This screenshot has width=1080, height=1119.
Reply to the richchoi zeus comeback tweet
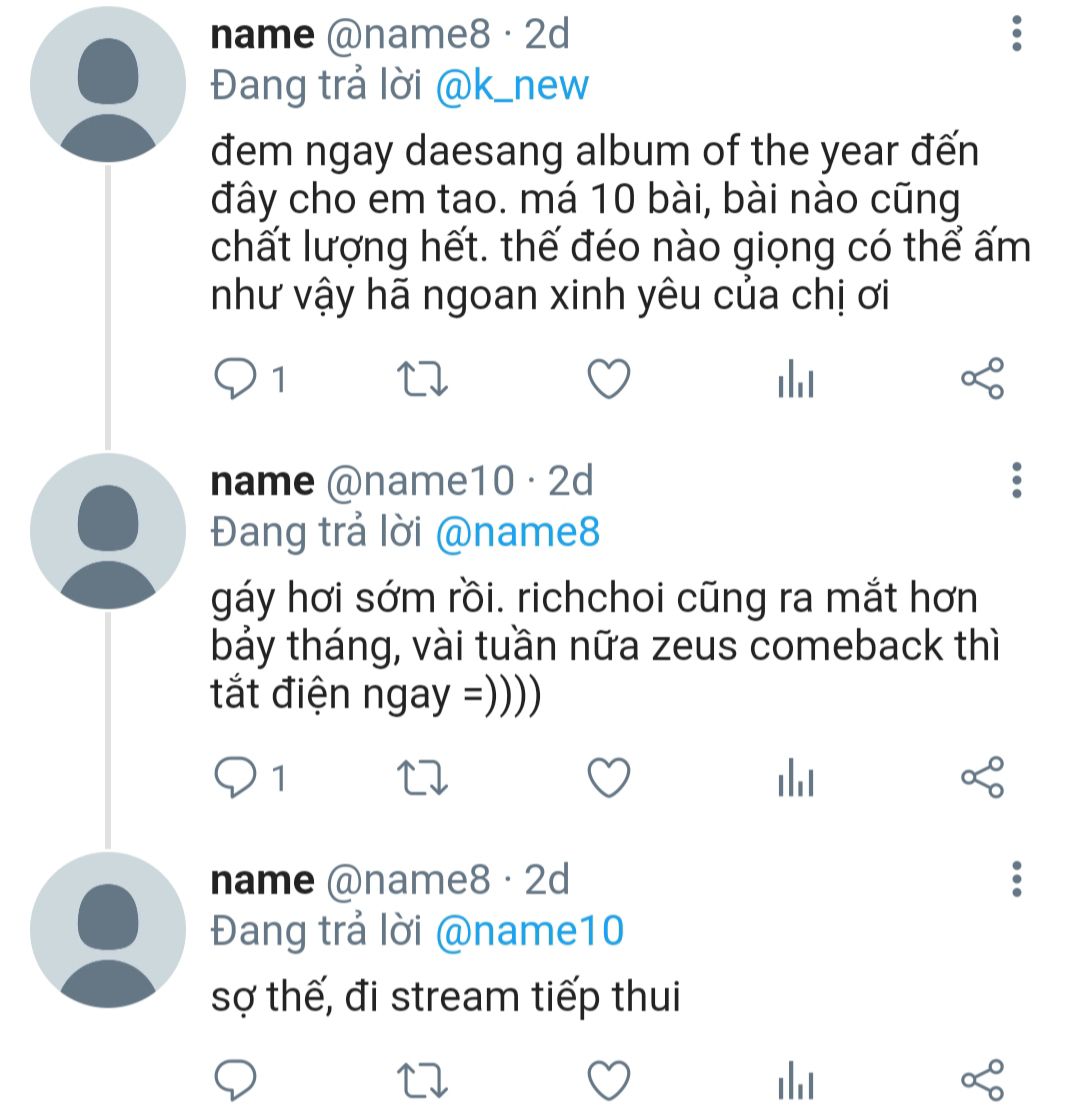click(235, 777)
